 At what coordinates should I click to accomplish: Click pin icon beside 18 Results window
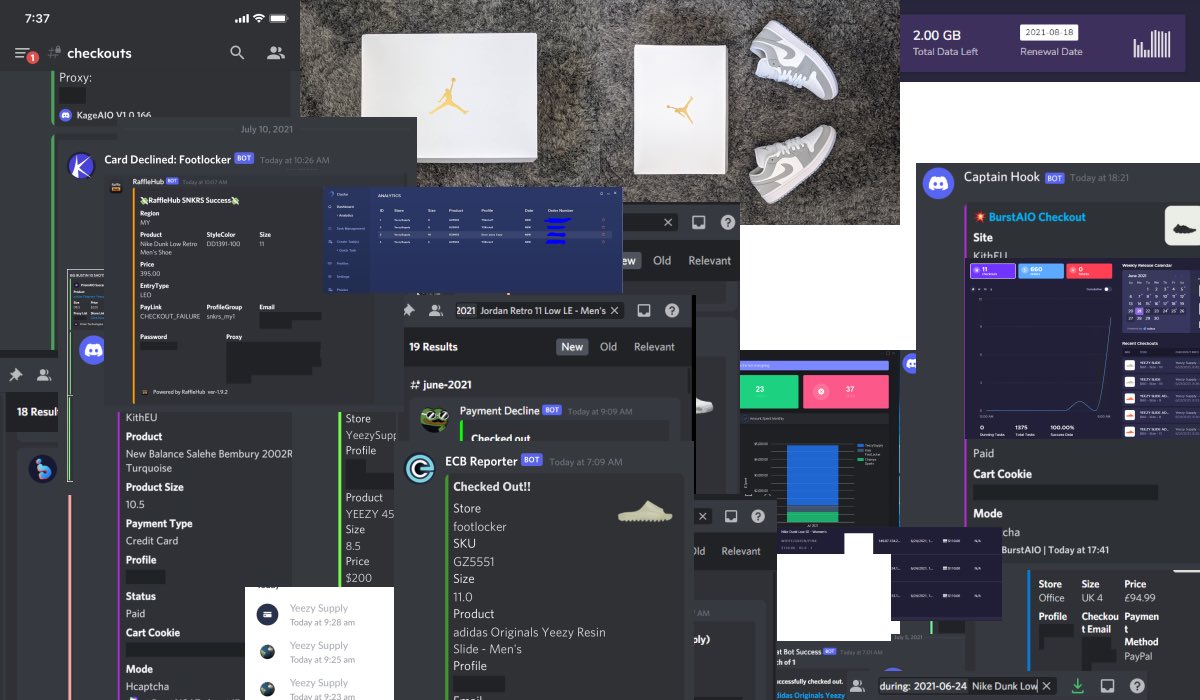coord(15,375)
